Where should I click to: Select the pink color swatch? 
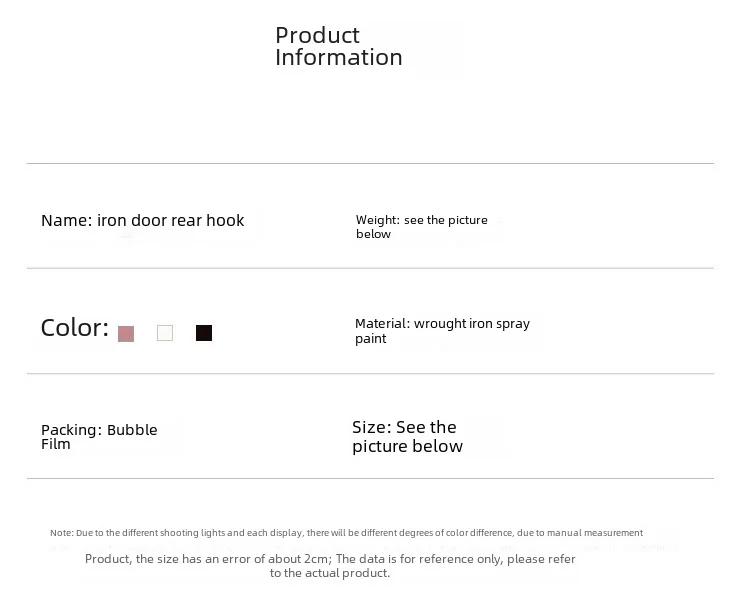pyautogui.click(x=126, y=334)
